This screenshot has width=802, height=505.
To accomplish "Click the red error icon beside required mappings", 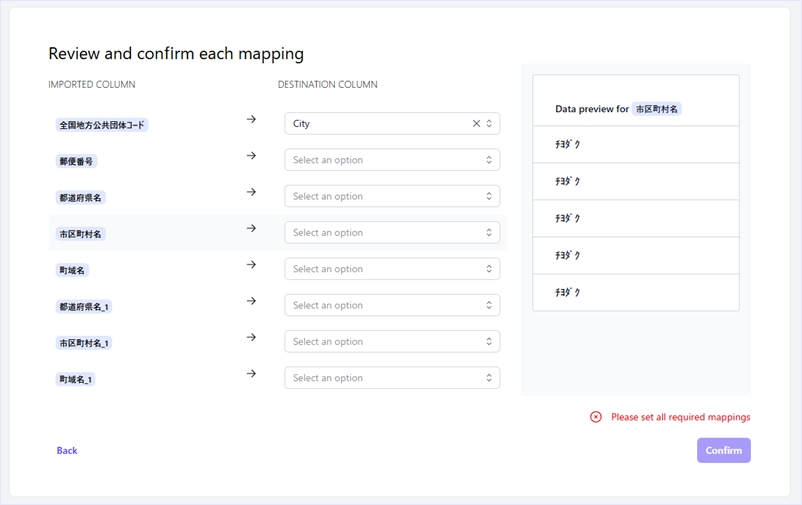I will [x=596, y=417].
